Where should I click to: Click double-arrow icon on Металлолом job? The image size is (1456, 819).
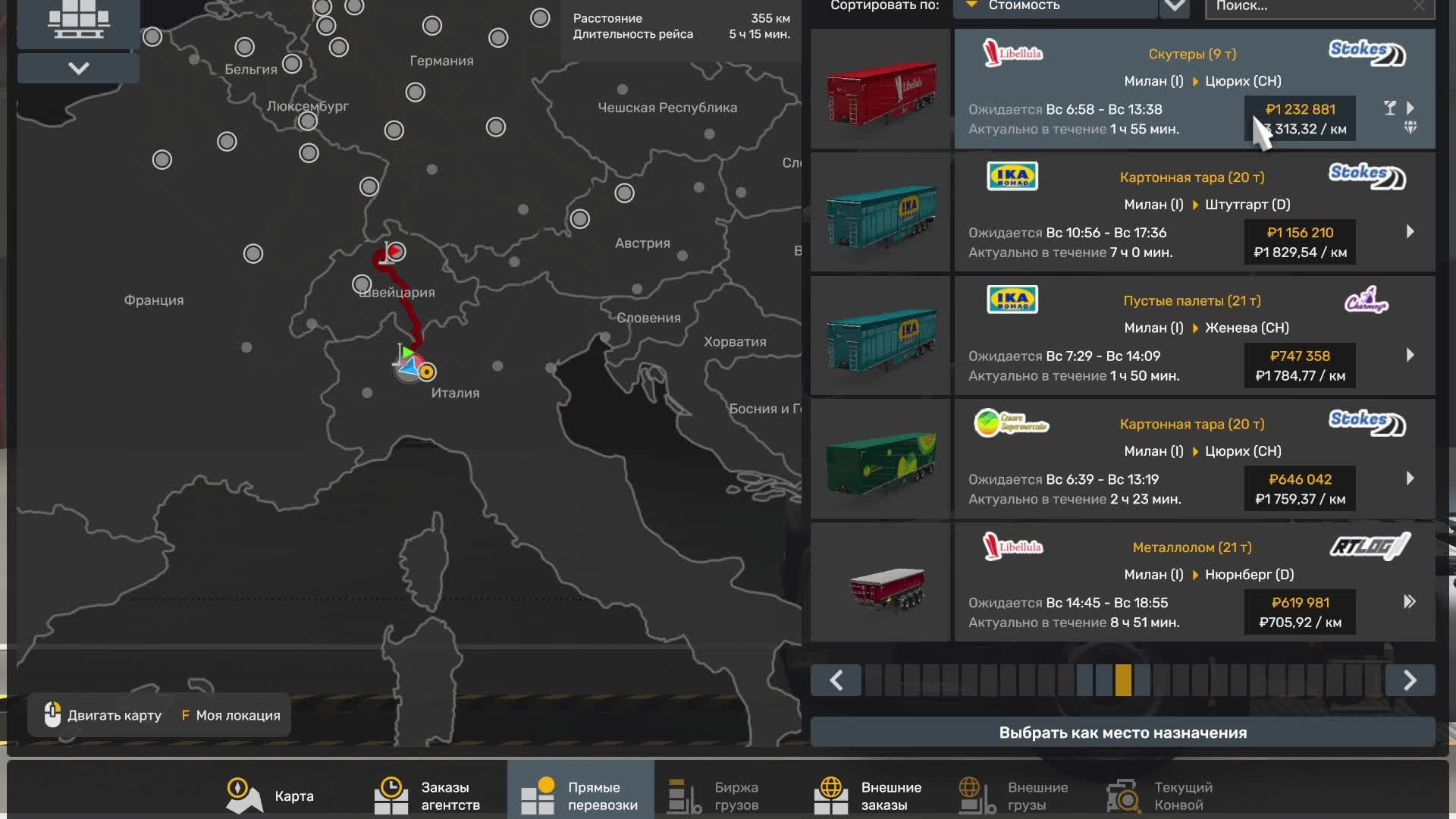click(1409, 601)
